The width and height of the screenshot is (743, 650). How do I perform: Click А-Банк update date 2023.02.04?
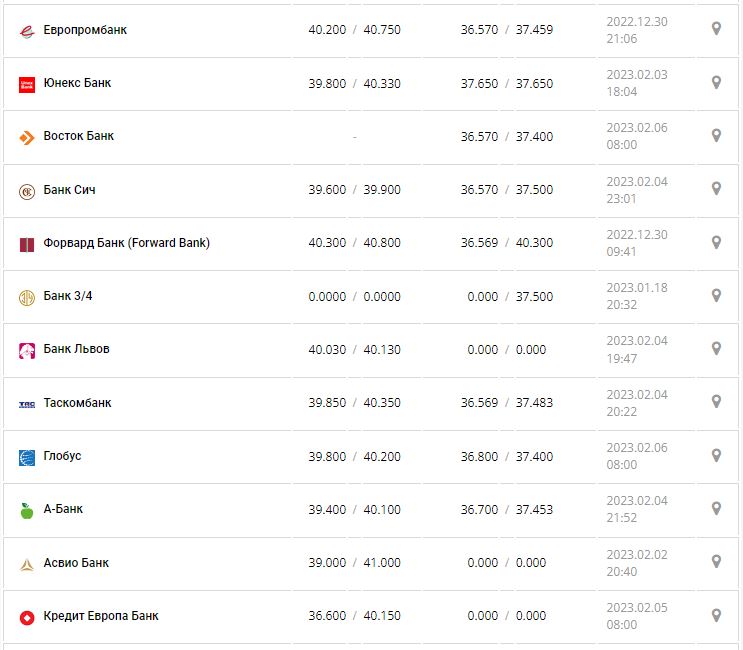pyautogui.click(x=637, y=501)
